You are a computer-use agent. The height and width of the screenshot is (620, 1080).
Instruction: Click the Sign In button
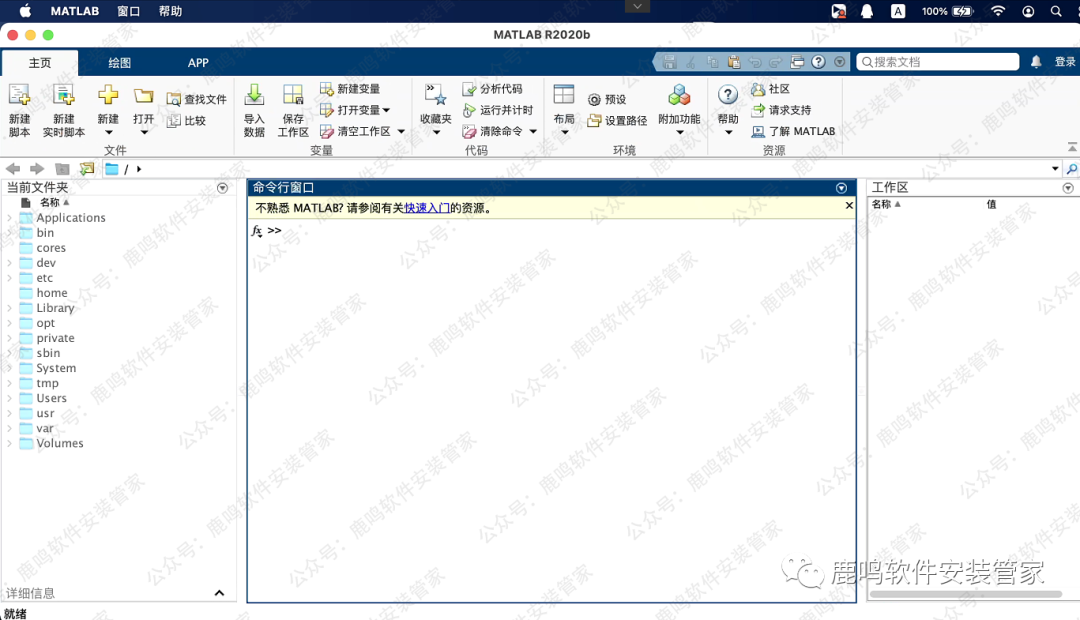pyautogui.click(x=1065, y=62)
